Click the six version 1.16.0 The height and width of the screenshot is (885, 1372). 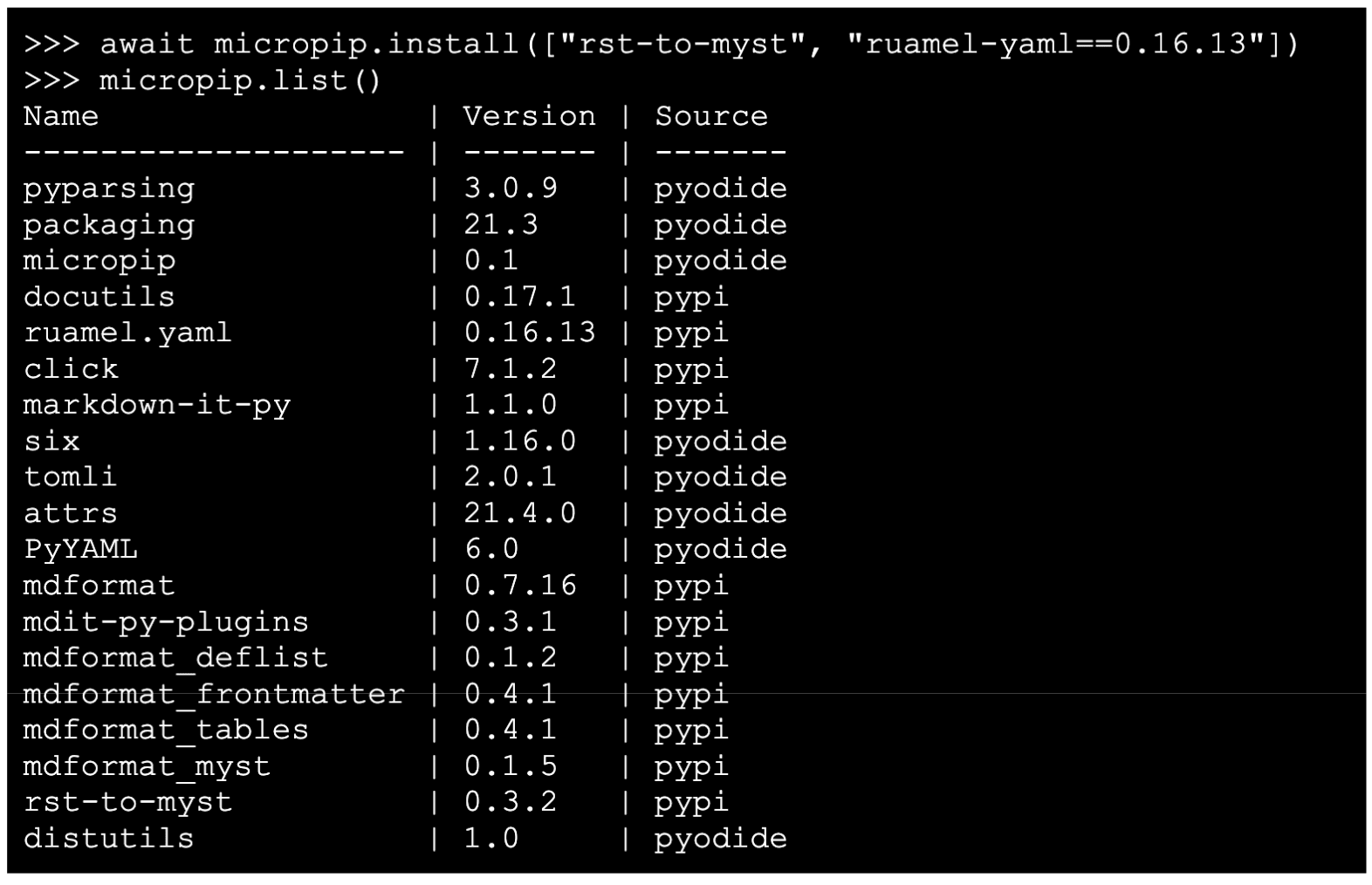click(519, 441)
